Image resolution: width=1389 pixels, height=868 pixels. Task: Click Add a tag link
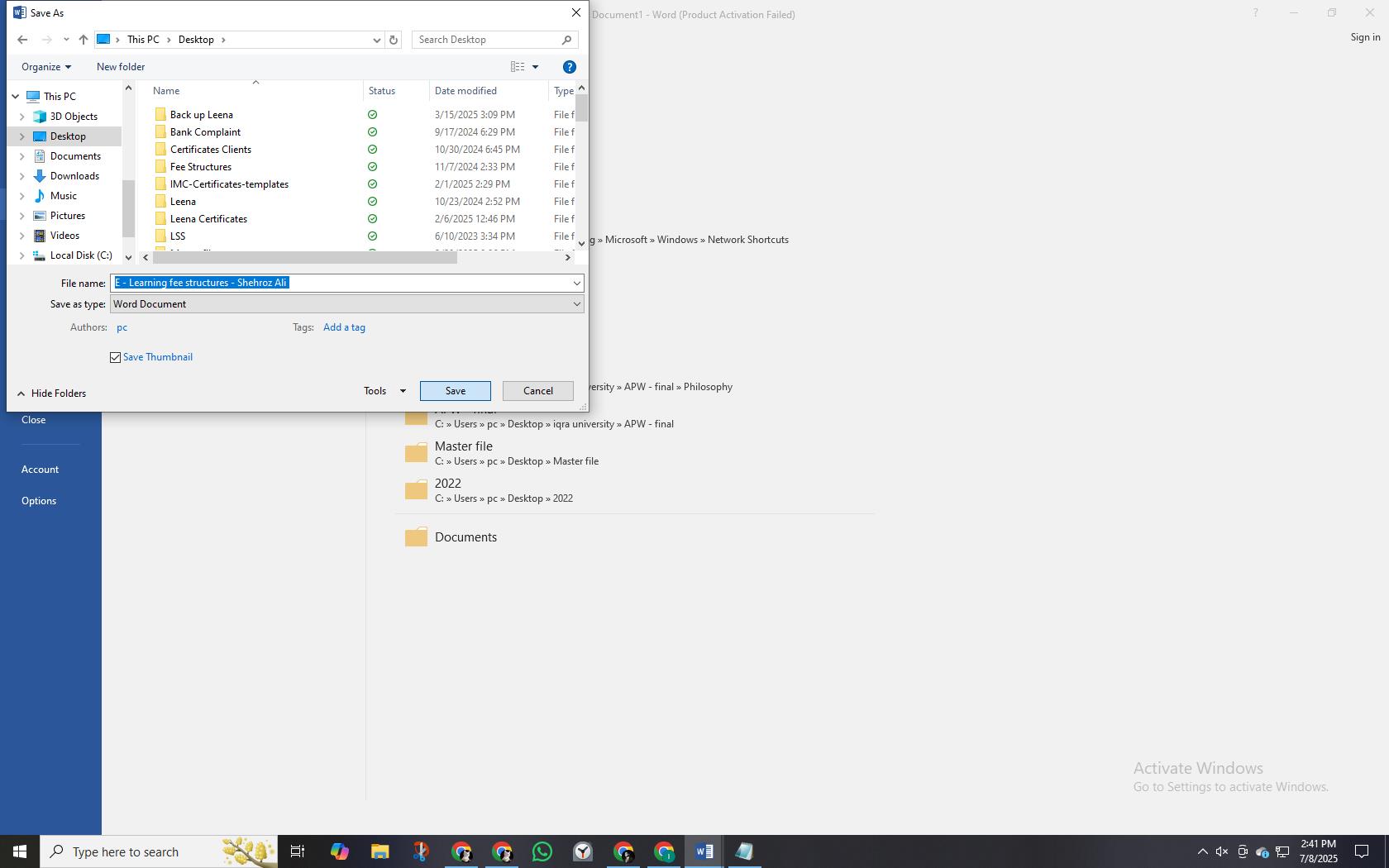(x=344, y=327)
